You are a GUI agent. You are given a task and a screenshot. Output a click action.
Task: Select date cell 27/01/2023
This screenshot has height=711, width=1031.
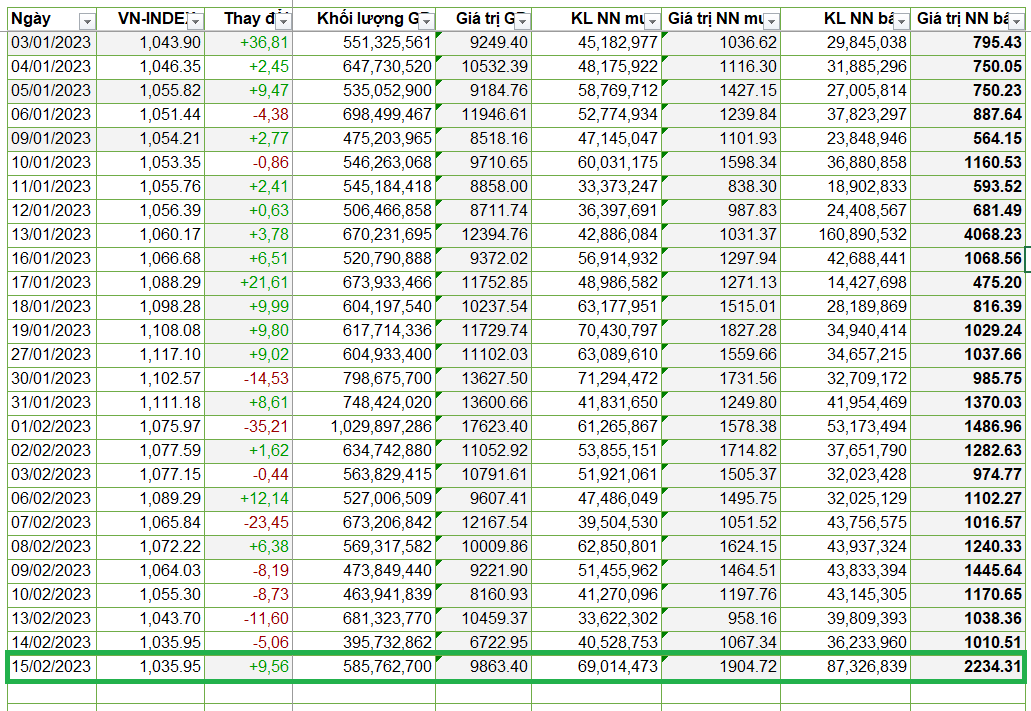click(x=52, y=355)
